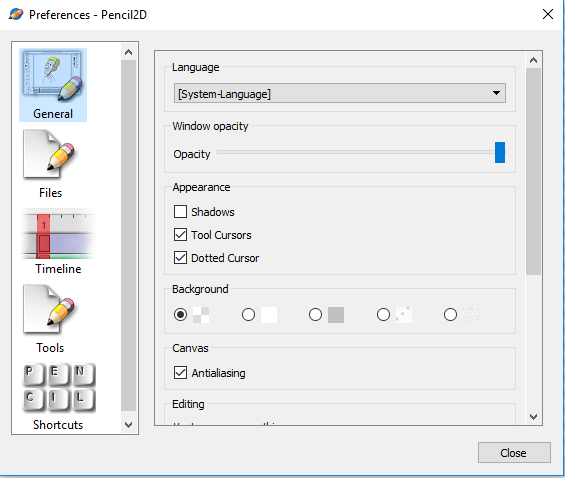Click the category list scroll down arrow
The image size is (565, 478).
[128, 425]
